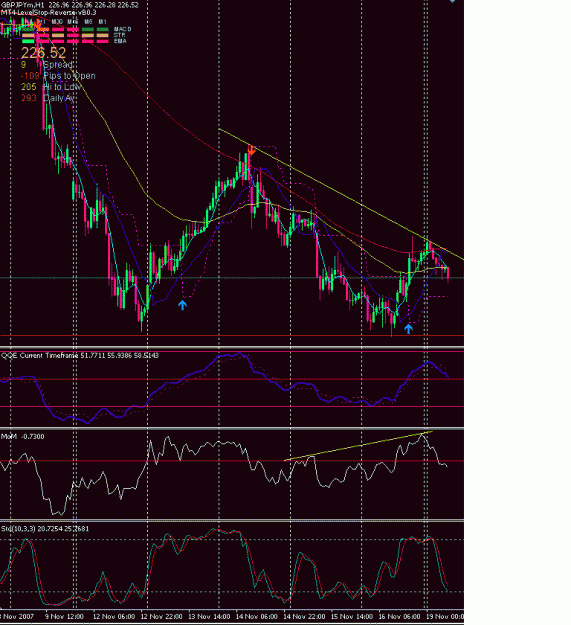Screen dimensions: 571x625
Task: Click the Pips to Open label
Action: [x=69, y=76]
